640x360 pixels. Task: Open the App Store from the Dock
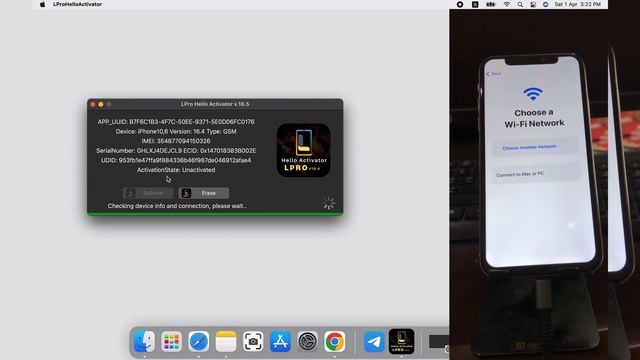(280, 341)
